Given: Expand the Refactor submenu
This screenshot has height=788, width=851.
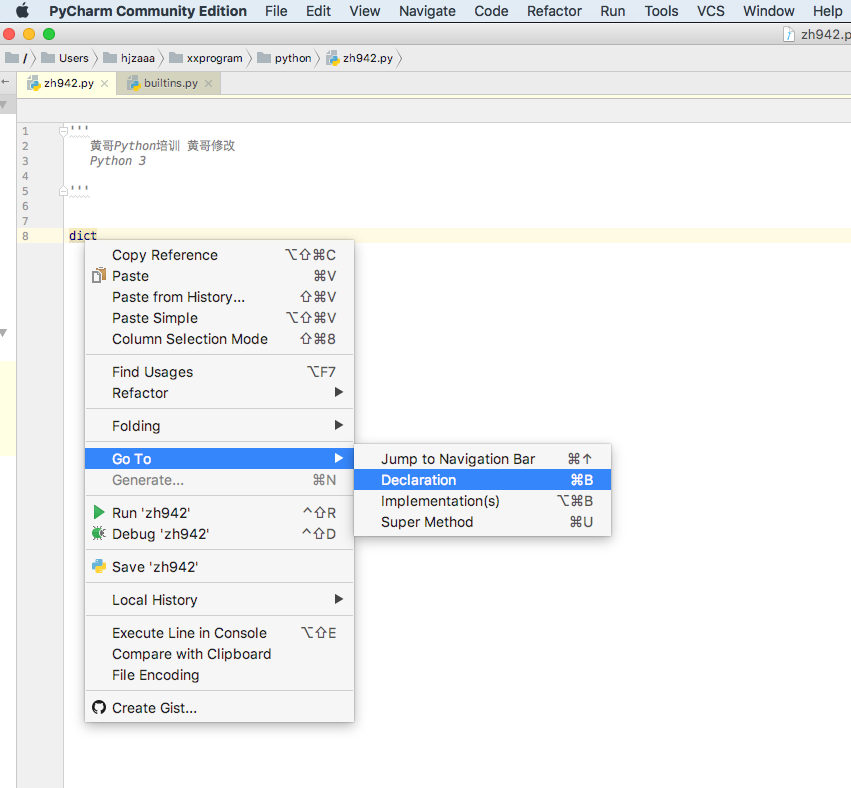Looking at the screenshot, I should [x=219, y=393].
